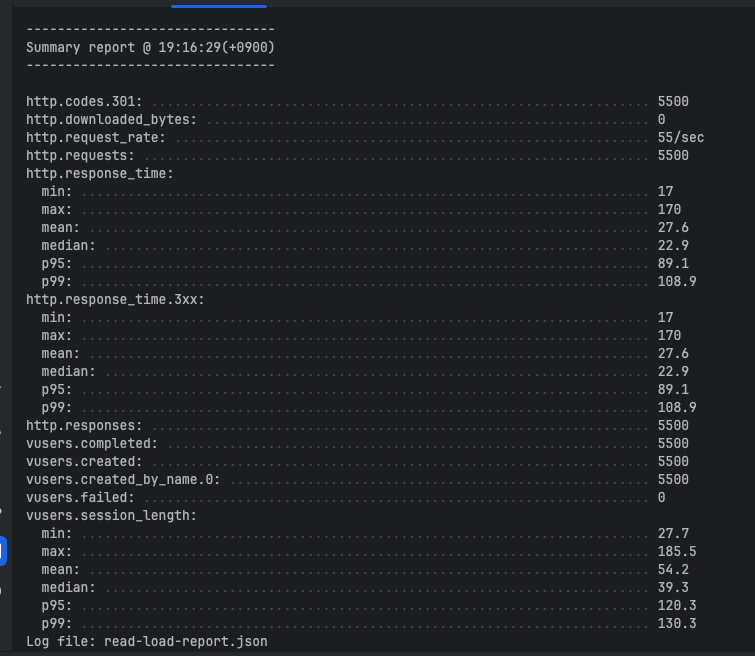This screenshot has height=656, width=755.
Task: Select the 5500 value for vusers.created_by_name.0
Action: pyautogui.click(x=673, y=479)
